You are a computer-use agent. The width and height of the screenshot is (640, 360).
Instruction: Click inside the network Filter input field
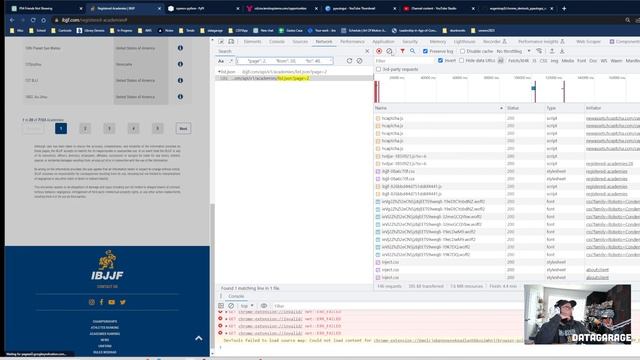coord(404,61)
